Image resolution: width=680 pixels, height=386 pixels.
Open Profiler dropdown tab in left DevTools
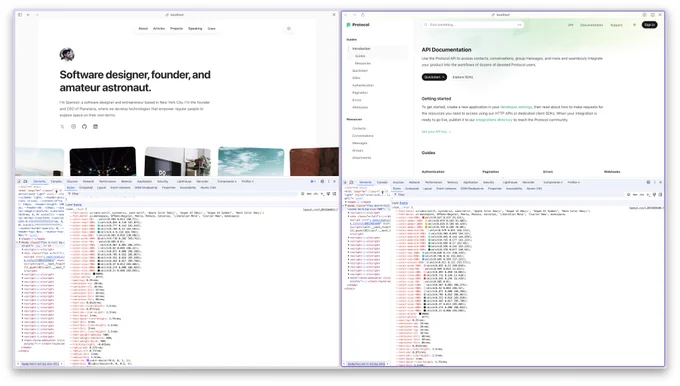point(248,181)
